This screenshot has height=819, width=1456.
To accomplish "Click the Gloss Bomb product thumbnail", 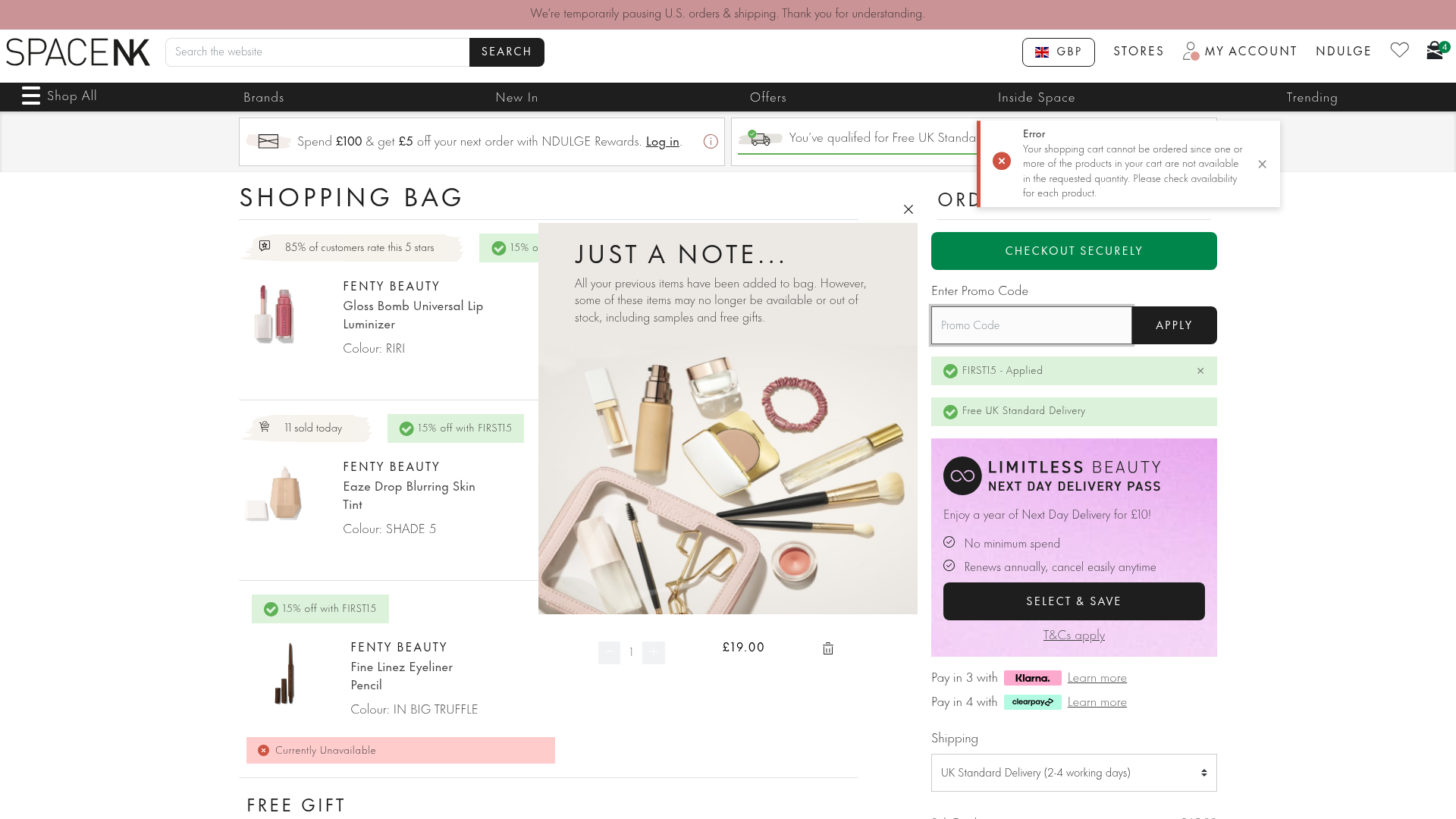I will click(275, 314).
